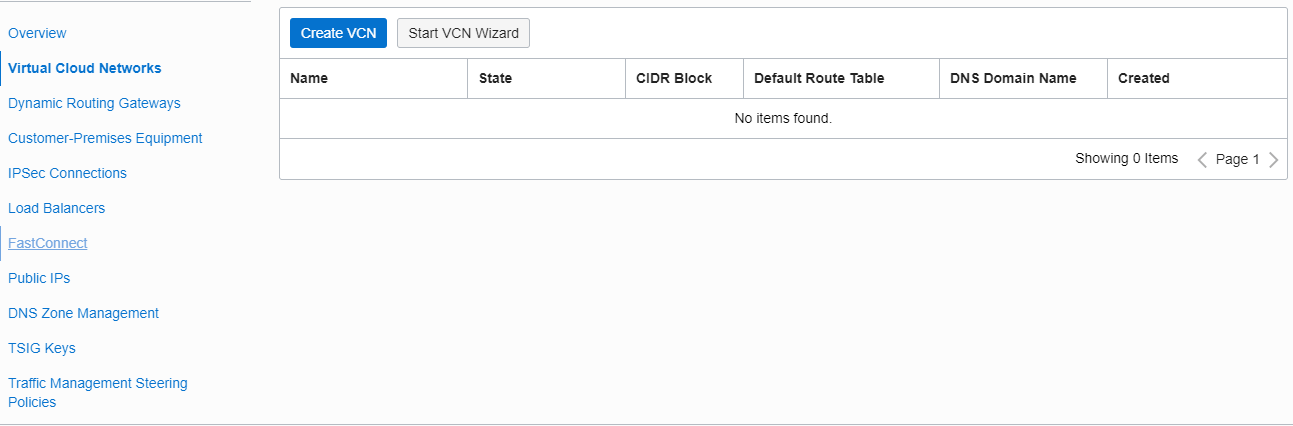Select TSIG Keys in sidebar

pyautogui.click(x=42, y=348)
